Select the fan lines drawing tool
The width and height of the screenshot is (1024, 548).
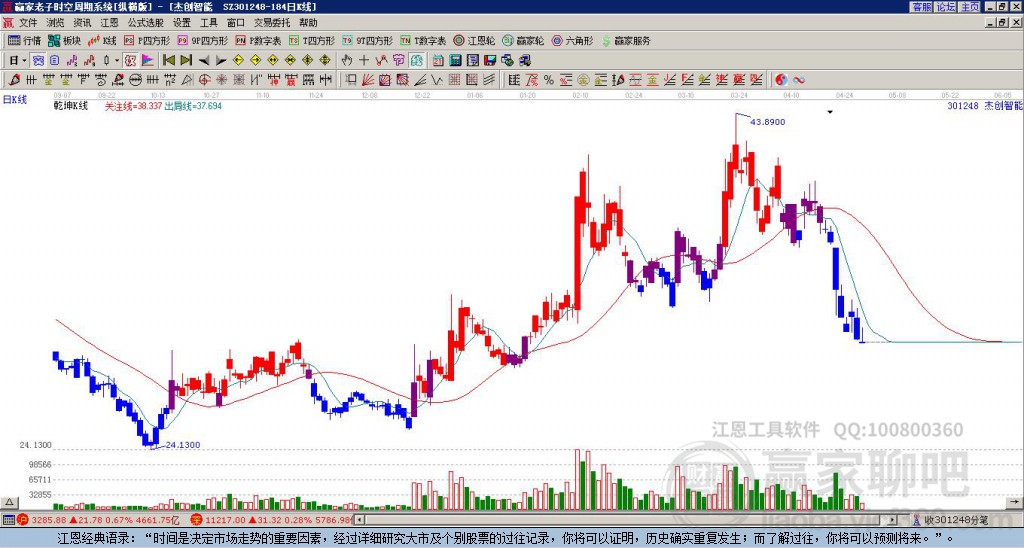point(367,80)
